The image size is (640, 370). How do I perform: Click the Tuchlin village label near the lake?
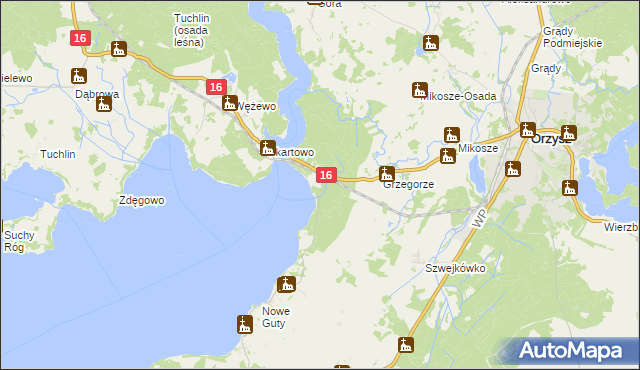tap(58, 154)
